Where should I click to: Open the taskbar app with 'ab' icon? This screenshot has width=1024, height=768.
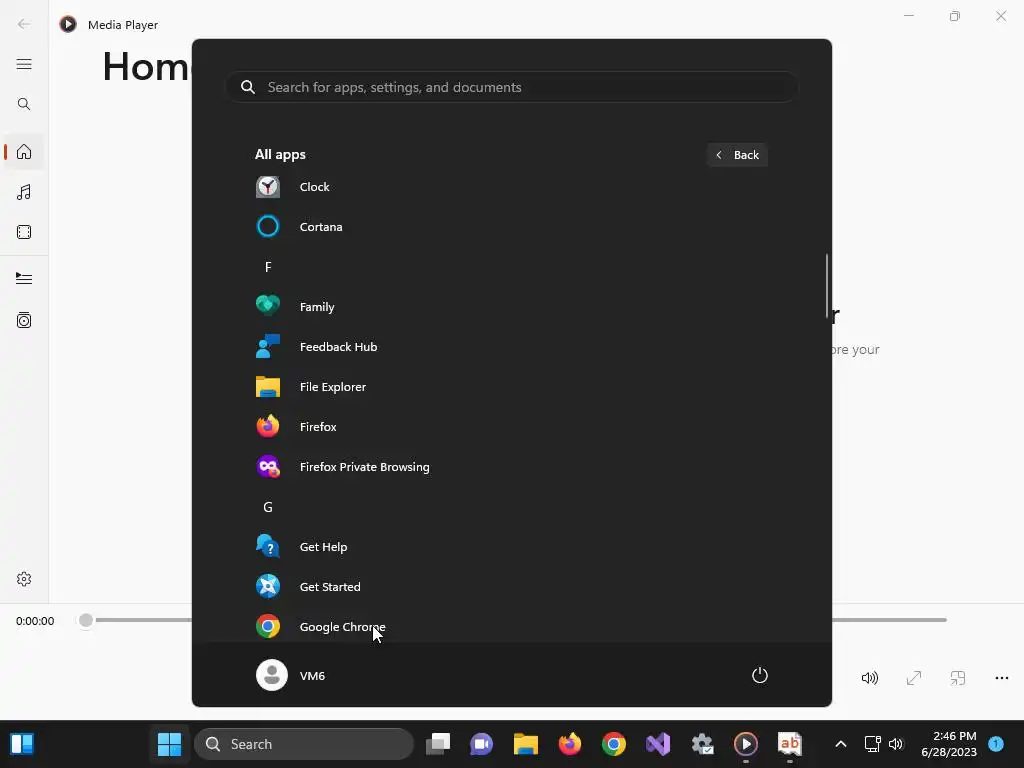pos(790,744)
